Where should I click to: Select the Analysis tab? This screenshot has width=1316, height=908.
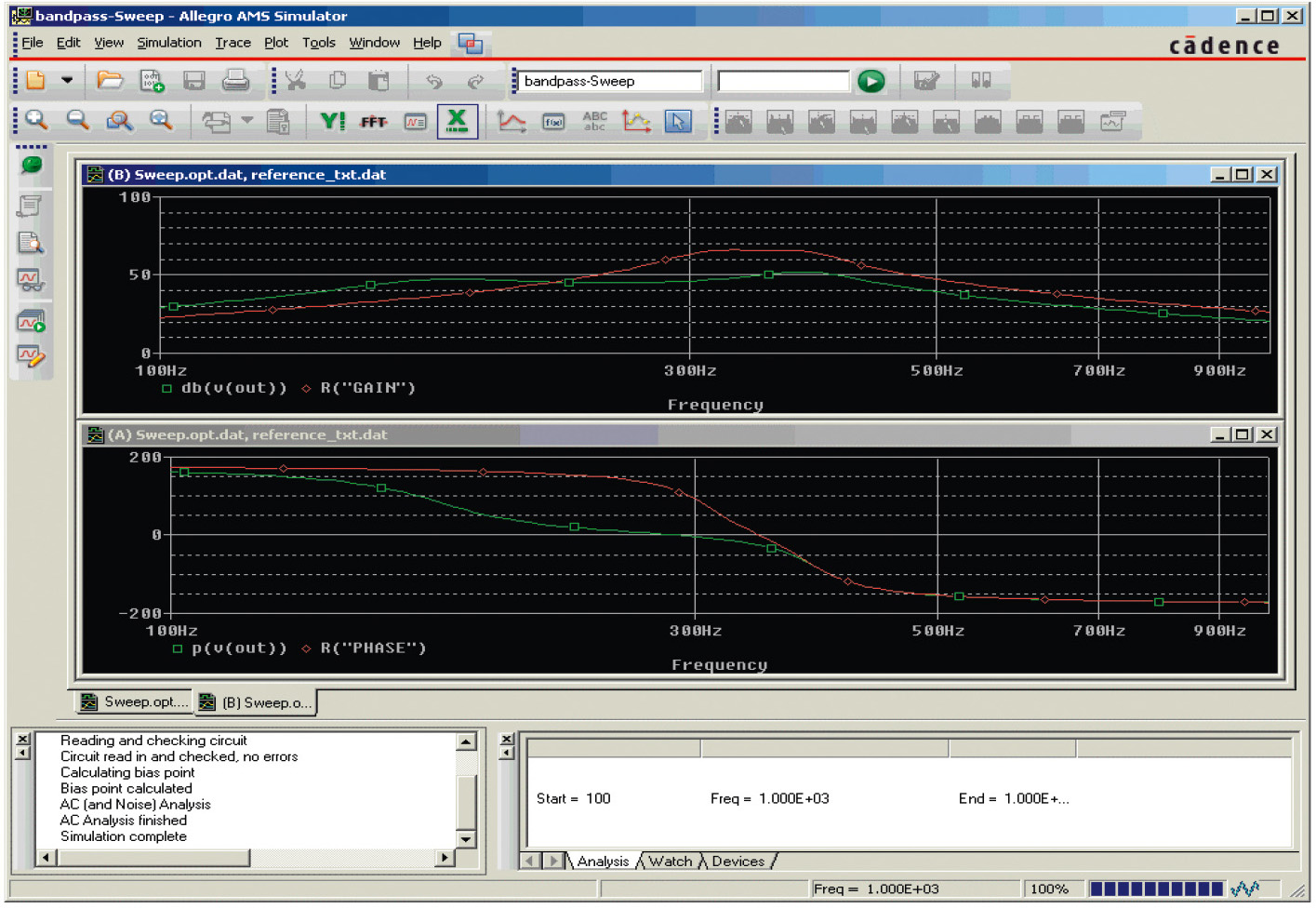click(602, 861)
